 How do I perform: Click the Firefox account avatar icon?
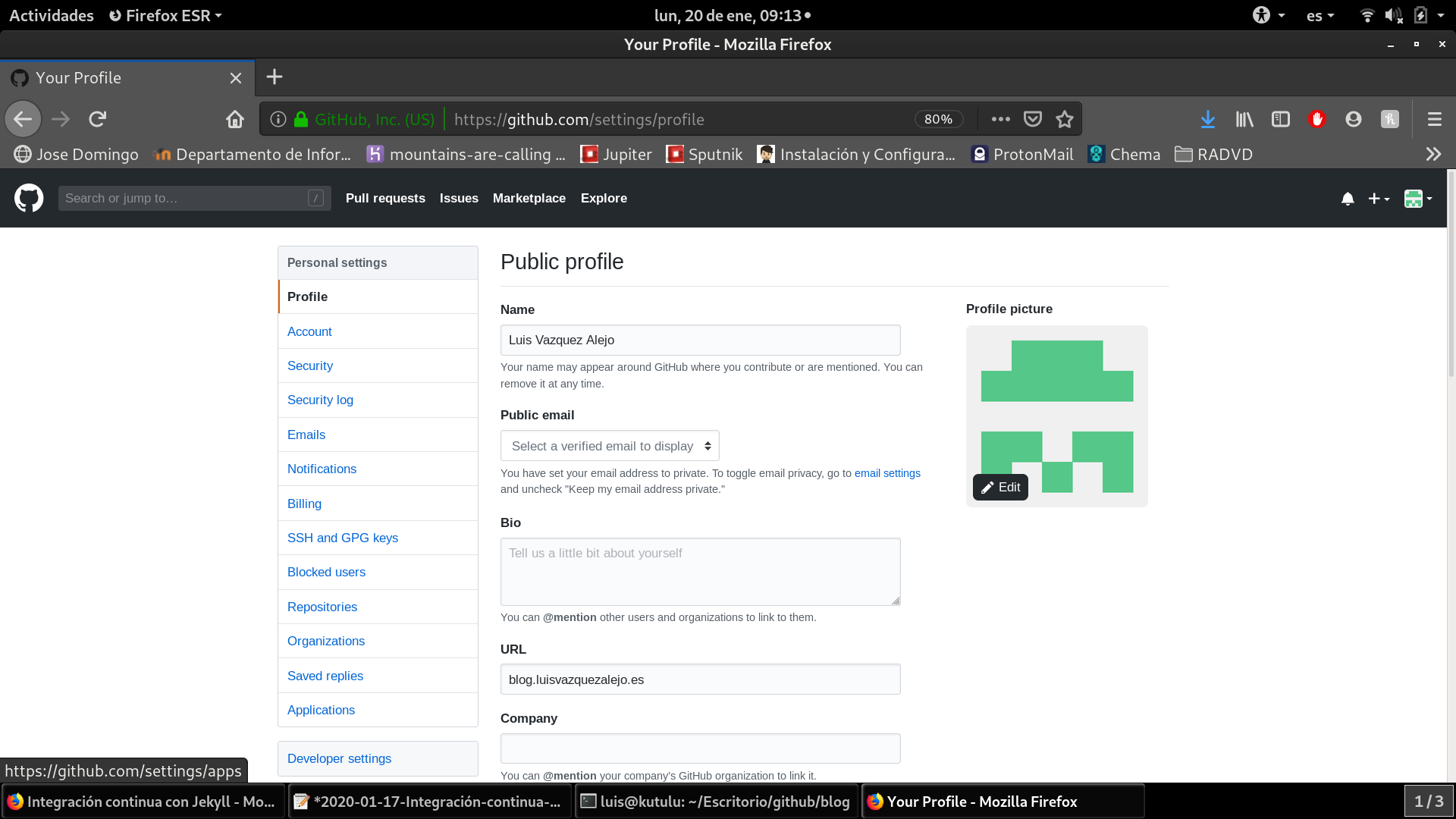coord(1354,119)
